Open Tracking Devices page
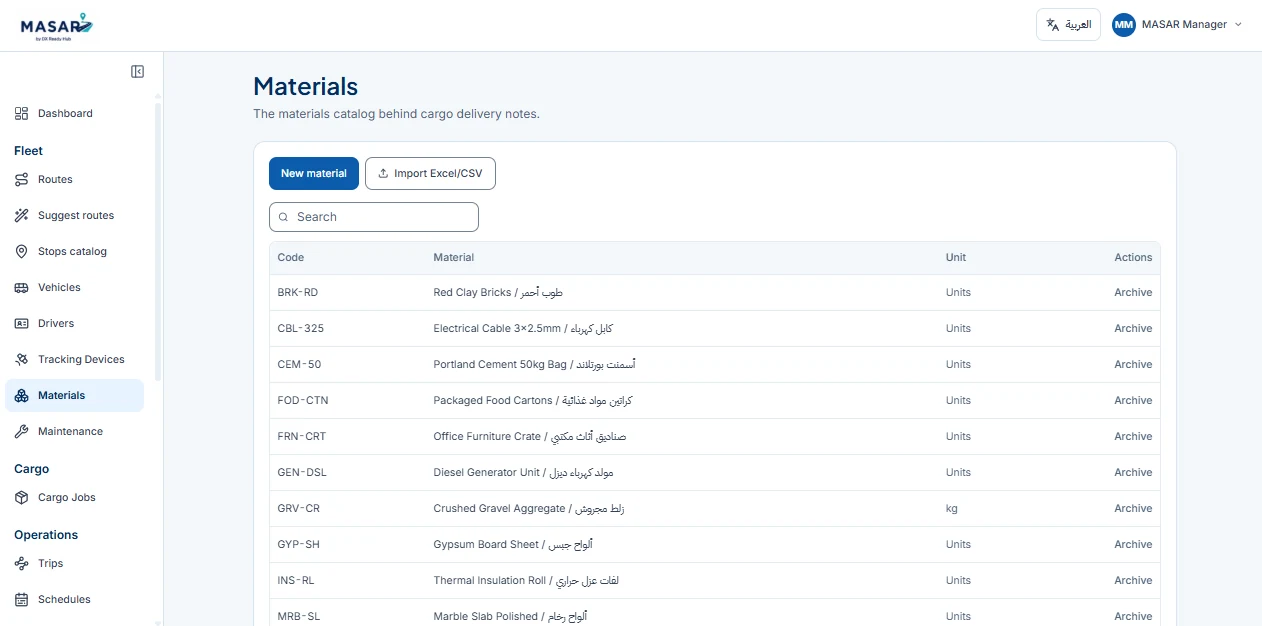Image resolution: width=1262 pixels, height=626 pixels. point(74,360)
